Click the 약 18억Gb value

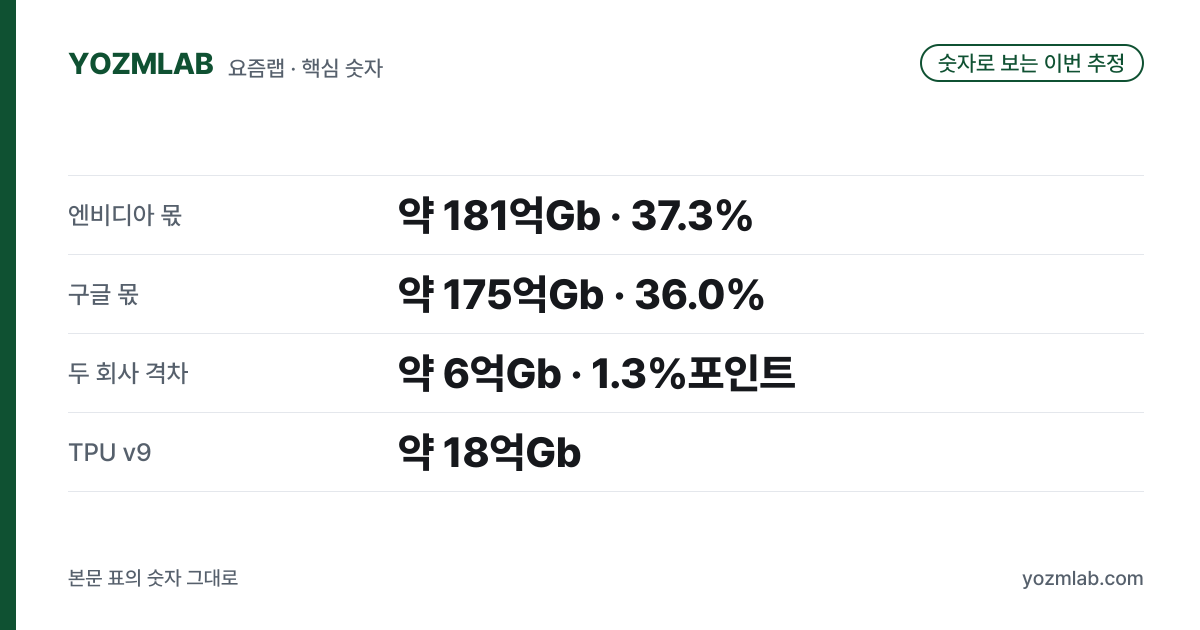pyautogui.click(x=489, y=453)
